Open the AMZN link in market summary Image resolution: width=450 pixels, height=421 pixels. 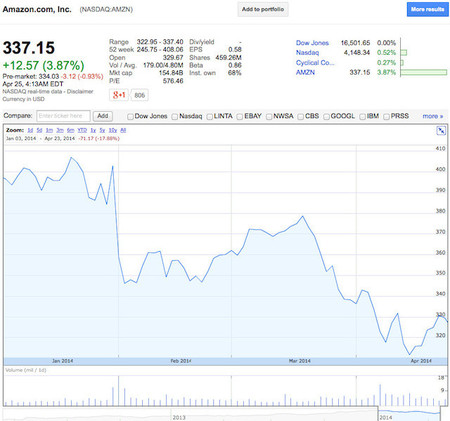[x=305, y=72]
